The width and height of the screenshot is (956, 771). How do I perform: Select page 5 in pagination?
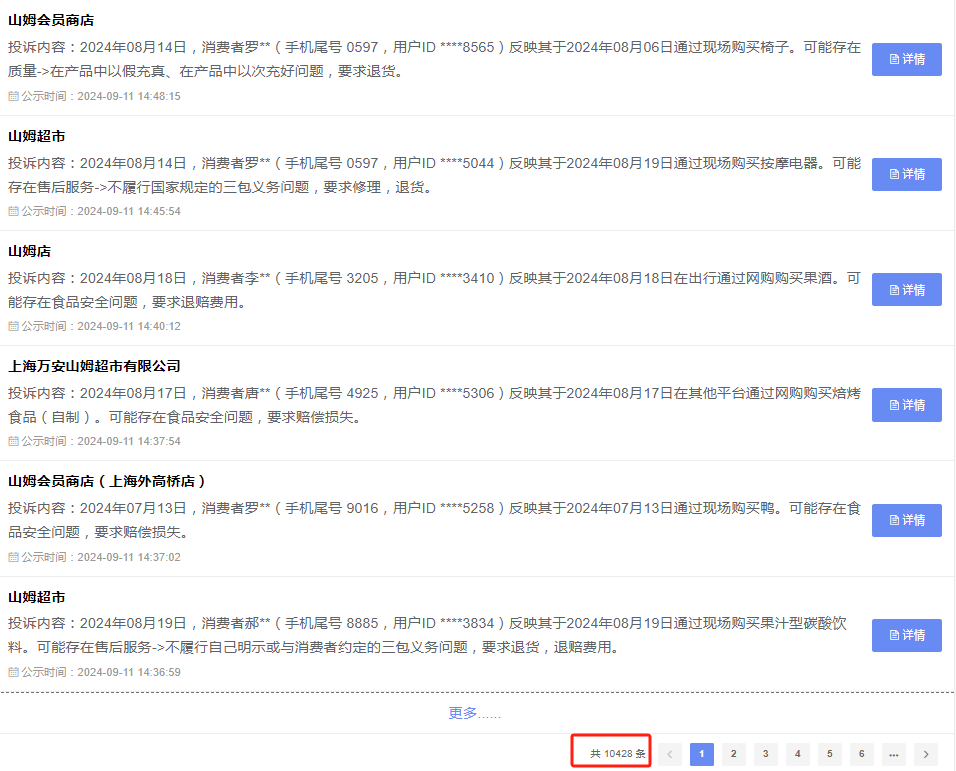click(x=829, y=753)
